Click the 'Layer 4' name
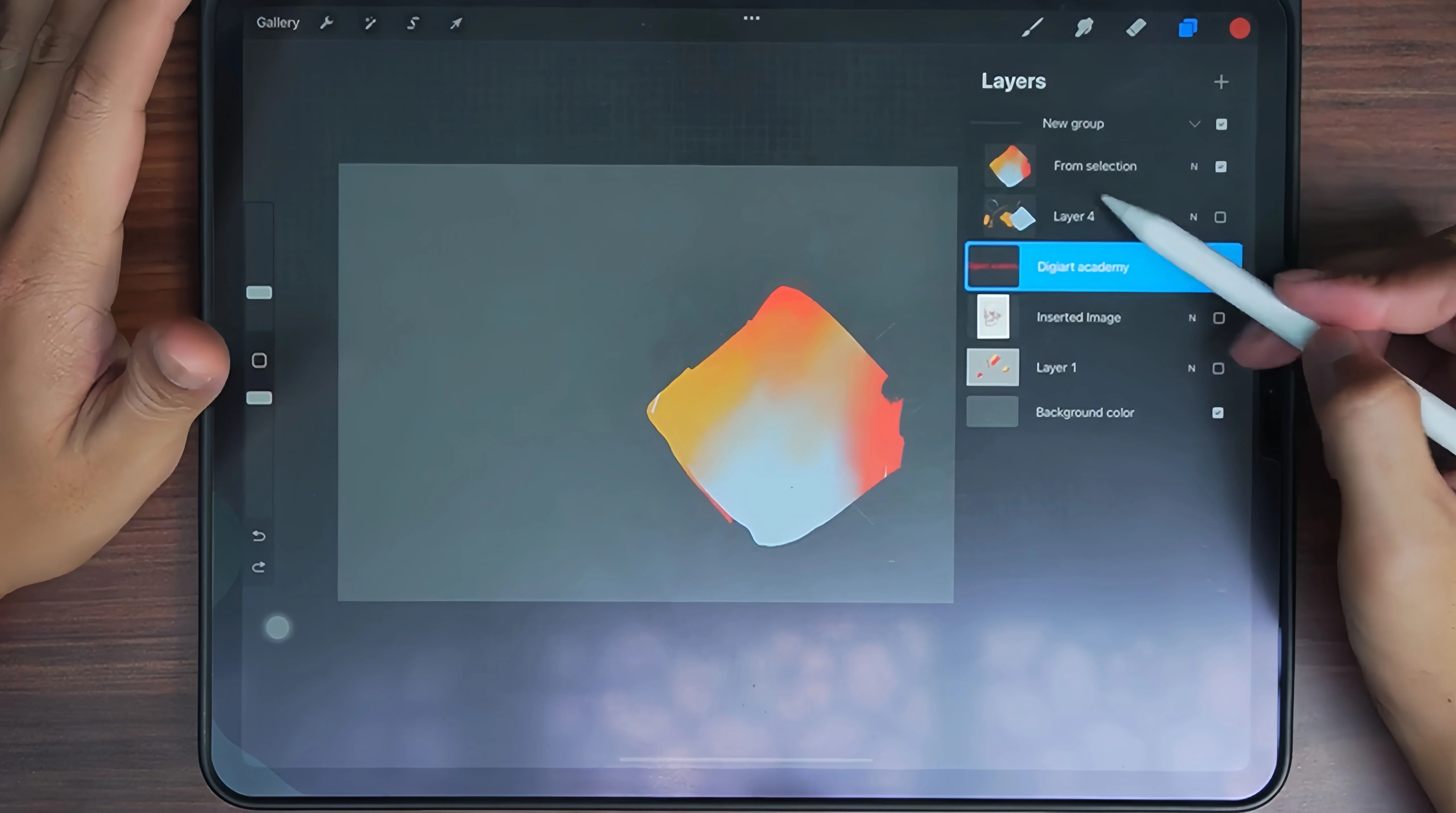Image resolution: width=1456 pixels, height=813 pixels. pyautogui.click(x=1073, y=216)
